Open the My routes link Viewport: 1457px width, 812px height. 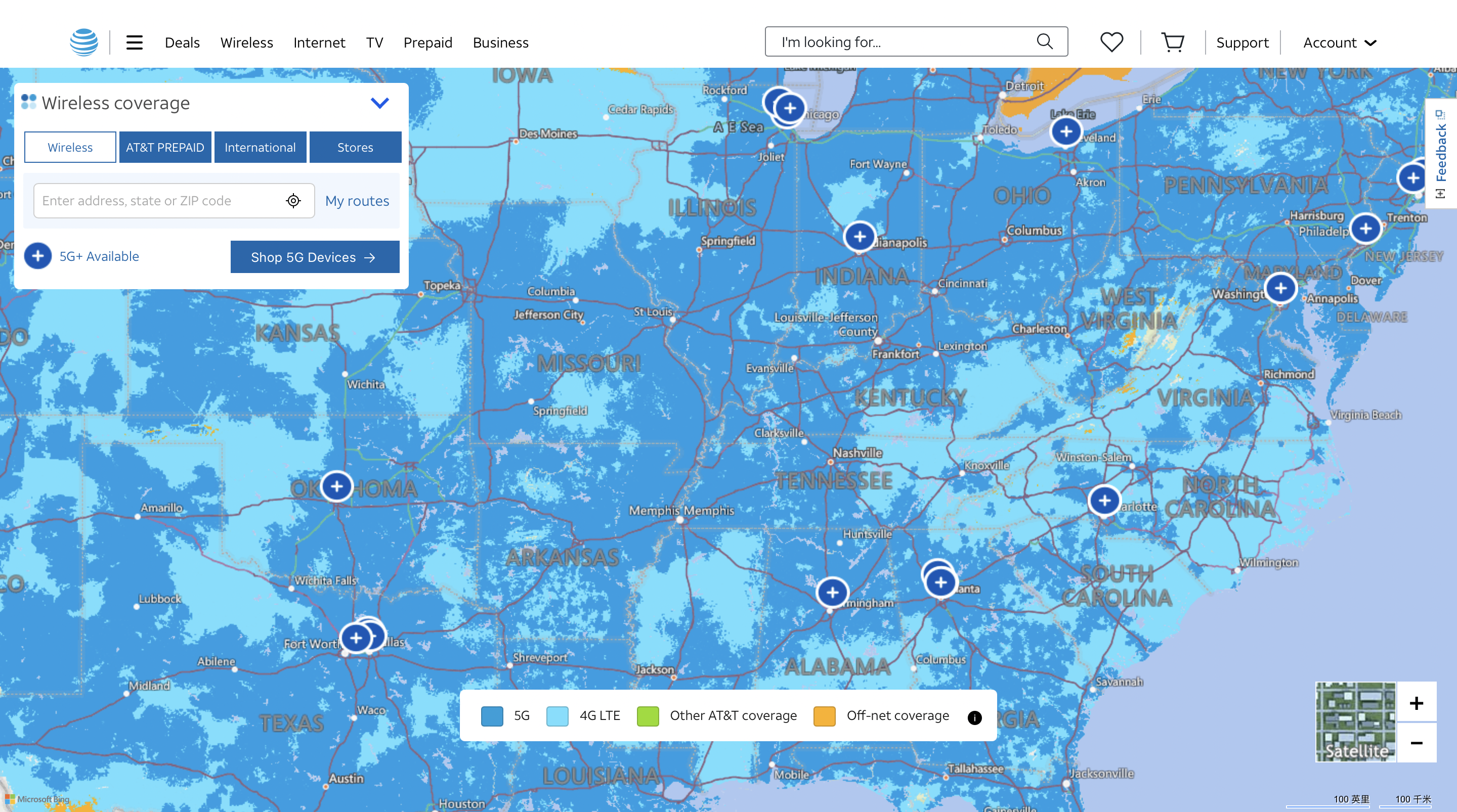(357, 201)
